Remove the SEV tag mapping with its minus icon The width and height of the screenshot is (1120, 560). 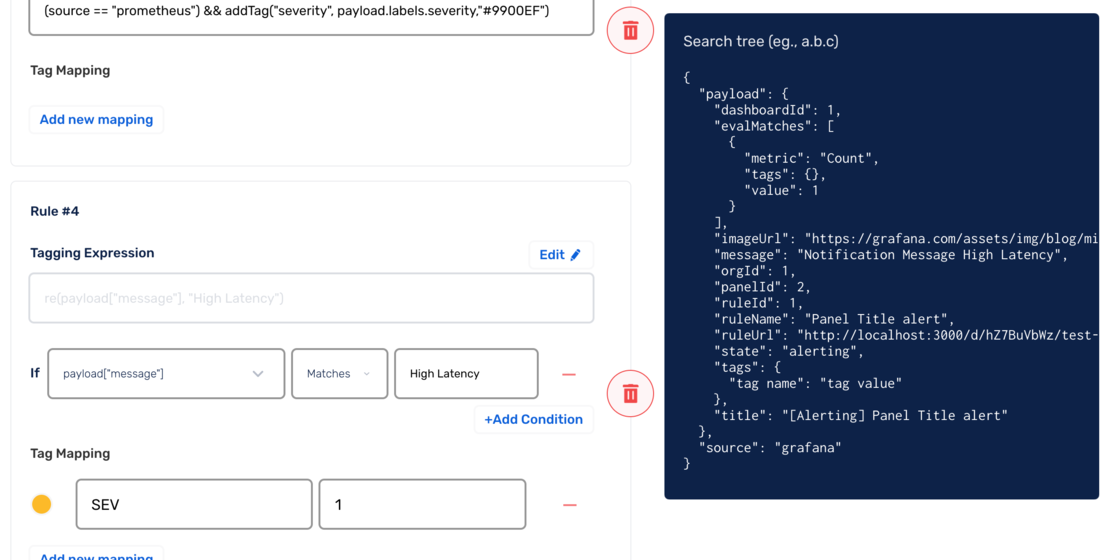(x=569, y=505)
